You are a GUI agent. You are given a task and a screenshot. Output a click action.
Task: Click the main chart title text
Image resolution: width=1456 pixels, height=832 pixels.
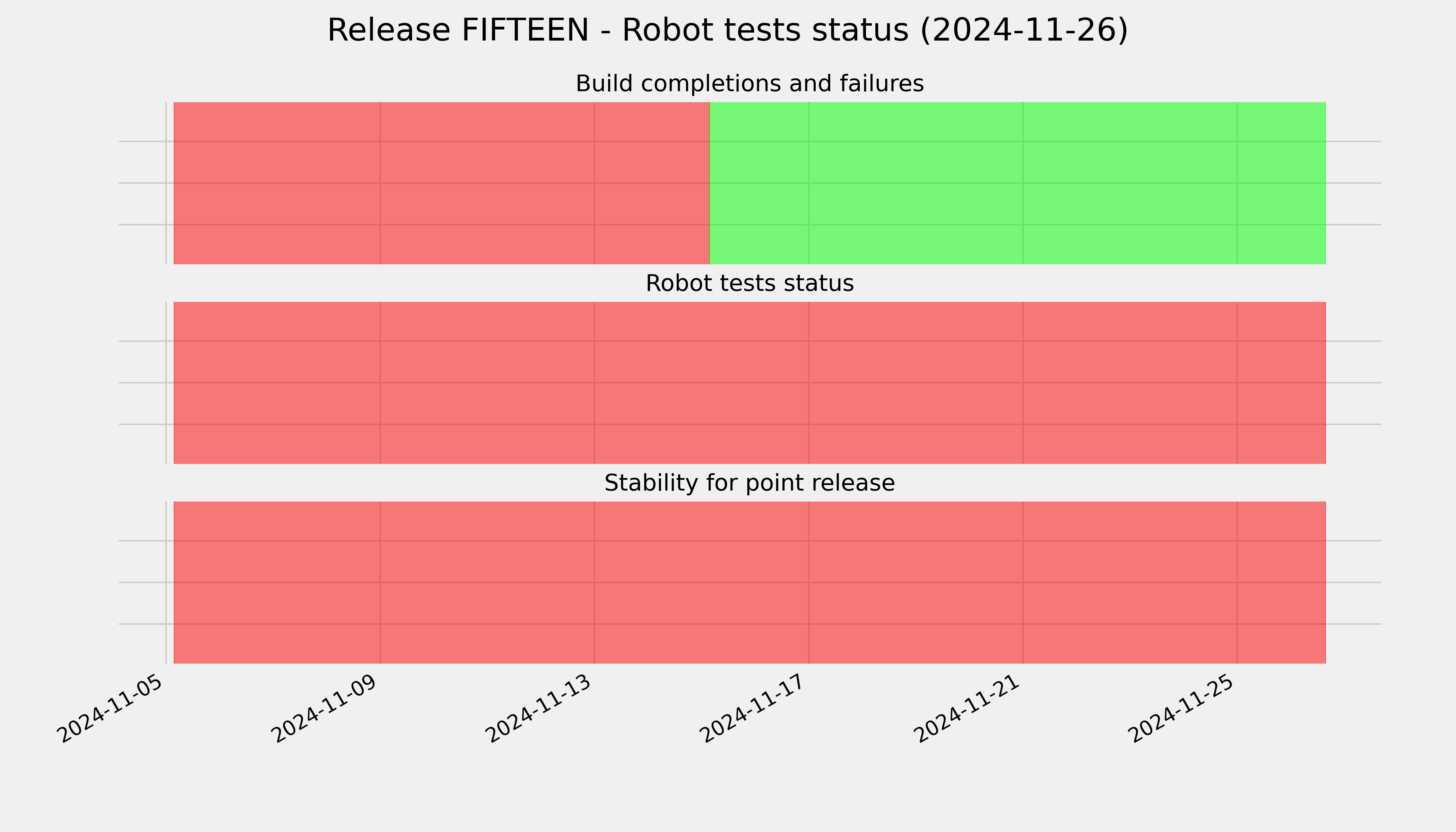727,30
